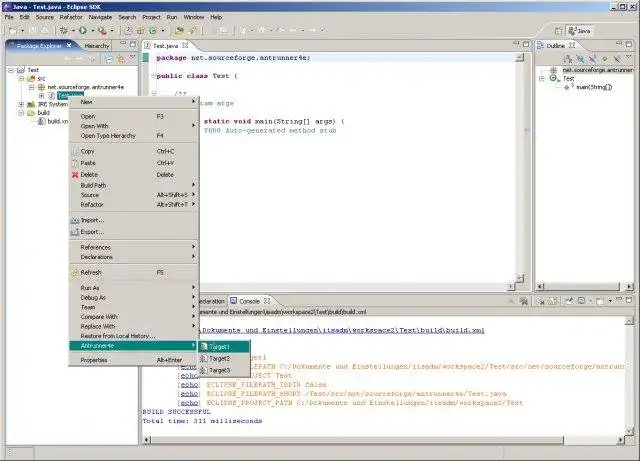Toggle Scroll Lock in Console toolbar
This screenshot has width=640, height=461.
point(553,301)
